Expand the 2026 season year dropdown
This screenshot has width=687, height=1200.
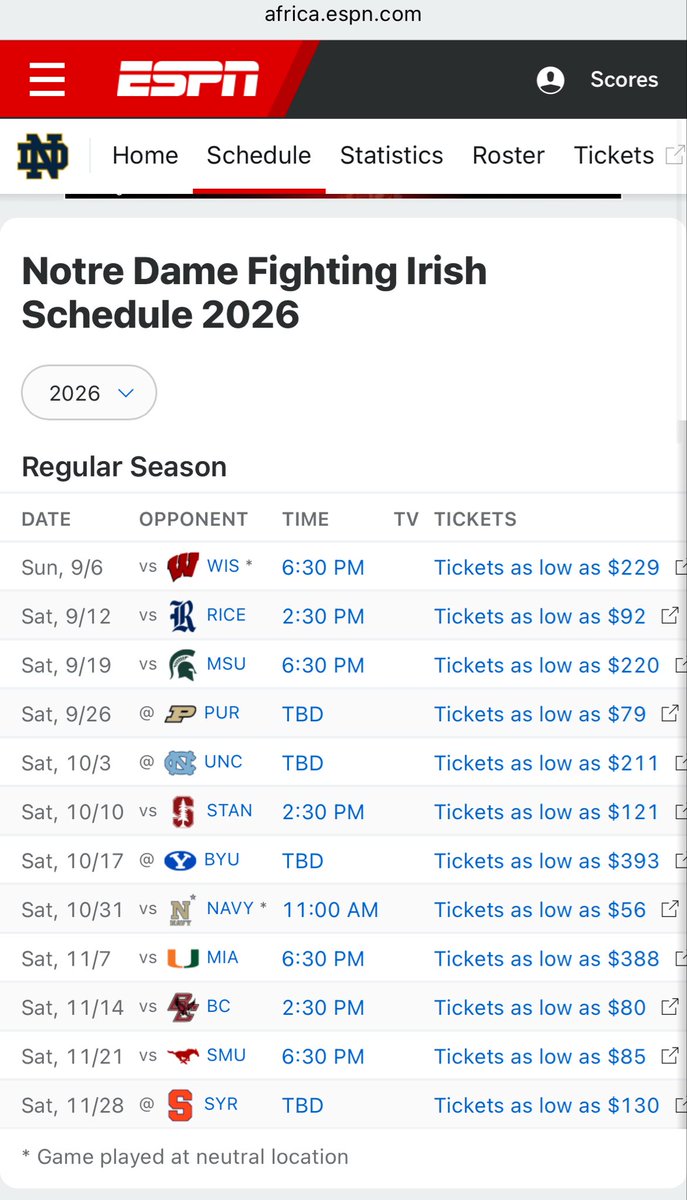[x=89, y=393]
